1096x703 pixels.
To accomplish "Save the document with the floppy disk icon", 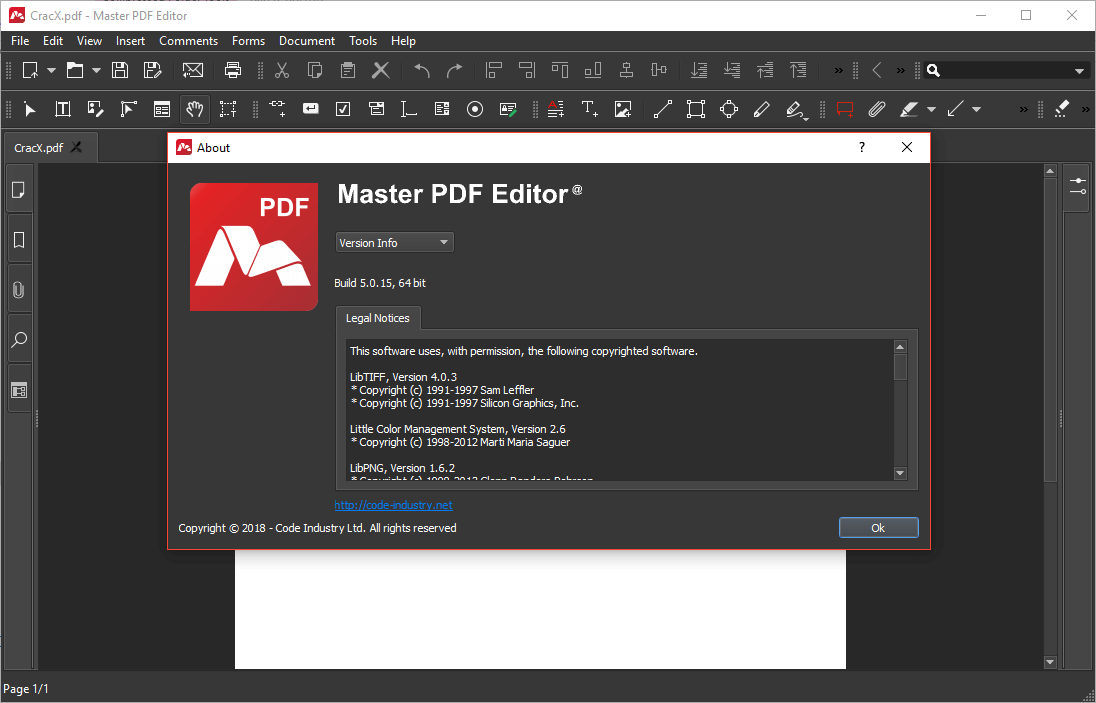I will coord(120,70).
